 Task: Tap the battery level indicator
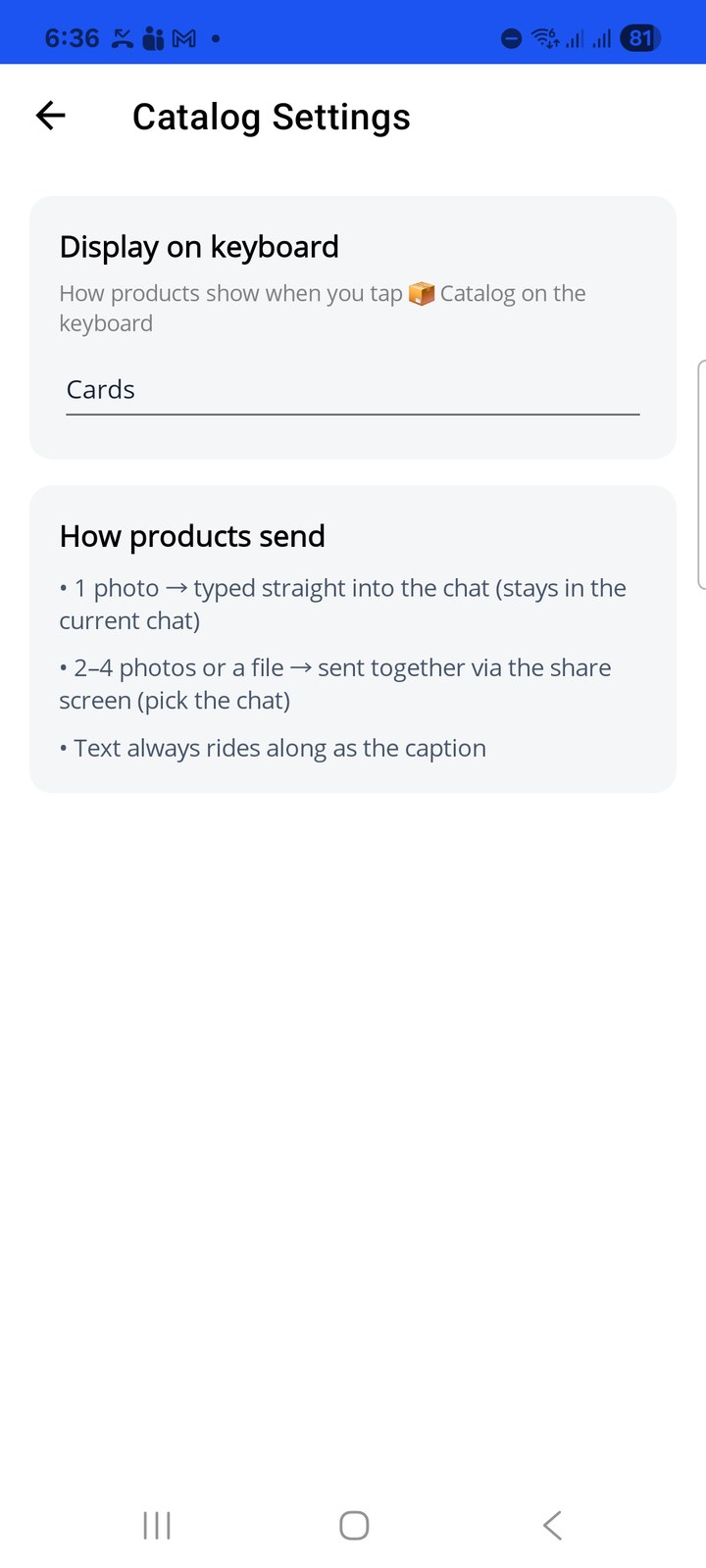click(x=640, y=38)
